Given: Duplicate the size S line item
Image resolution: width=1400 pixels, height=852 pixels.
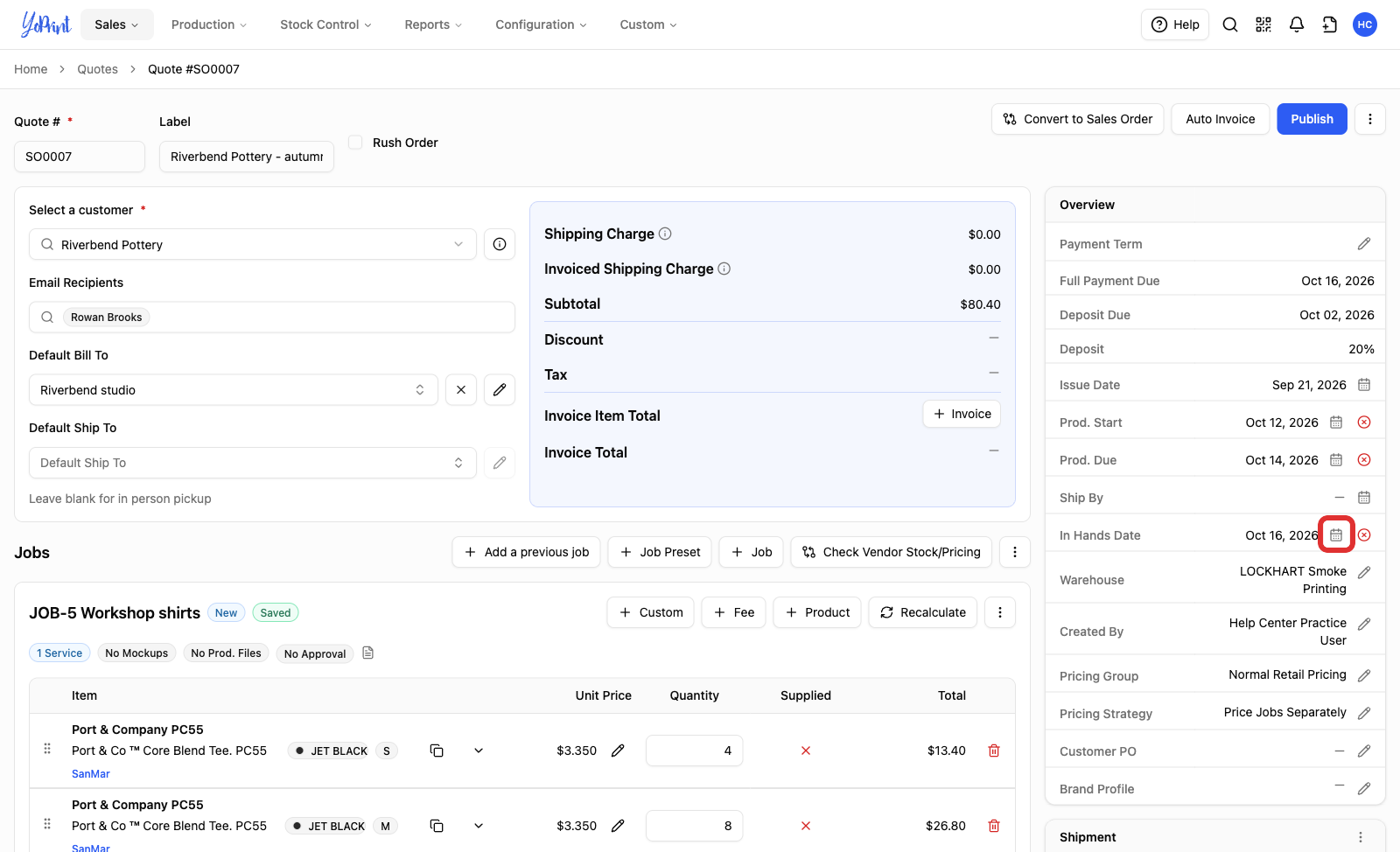Looking at the screenshot, I should pos(437,751).
